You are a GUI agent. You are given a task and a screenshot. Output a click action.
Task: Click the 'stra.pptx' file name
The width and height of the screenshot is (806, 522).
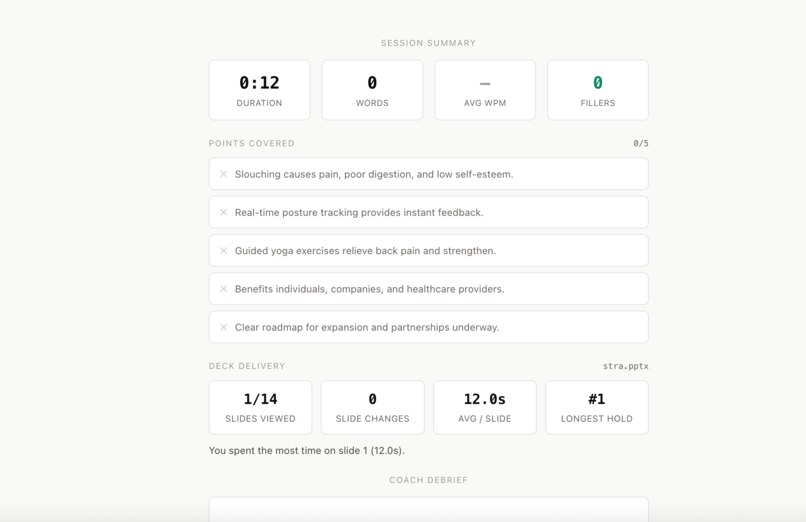pyautogui.click(x=626, y=366)
